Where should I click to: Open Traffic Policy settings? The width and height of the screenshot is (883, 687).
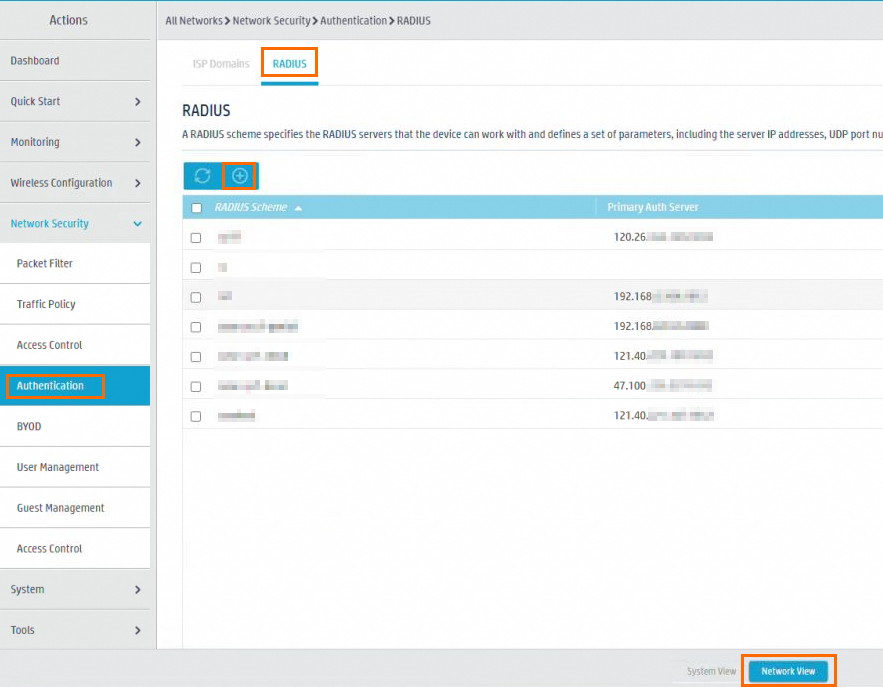click(x=75, y=304)
